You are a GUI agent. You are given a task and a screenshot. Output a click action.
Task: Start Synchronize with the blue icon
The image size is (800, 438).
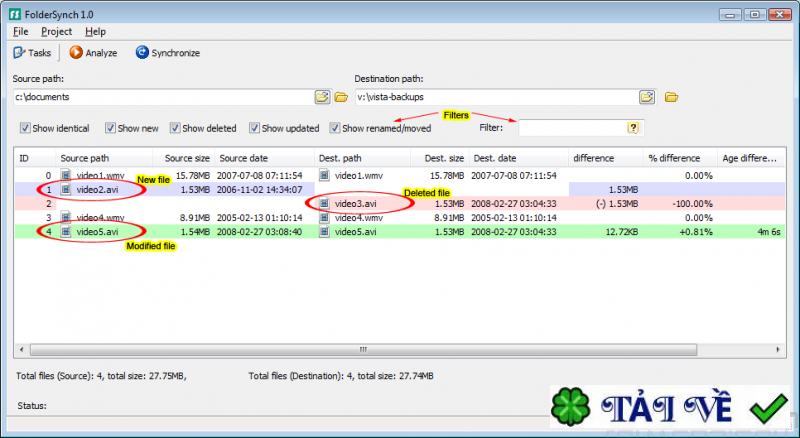coord(142,52)
